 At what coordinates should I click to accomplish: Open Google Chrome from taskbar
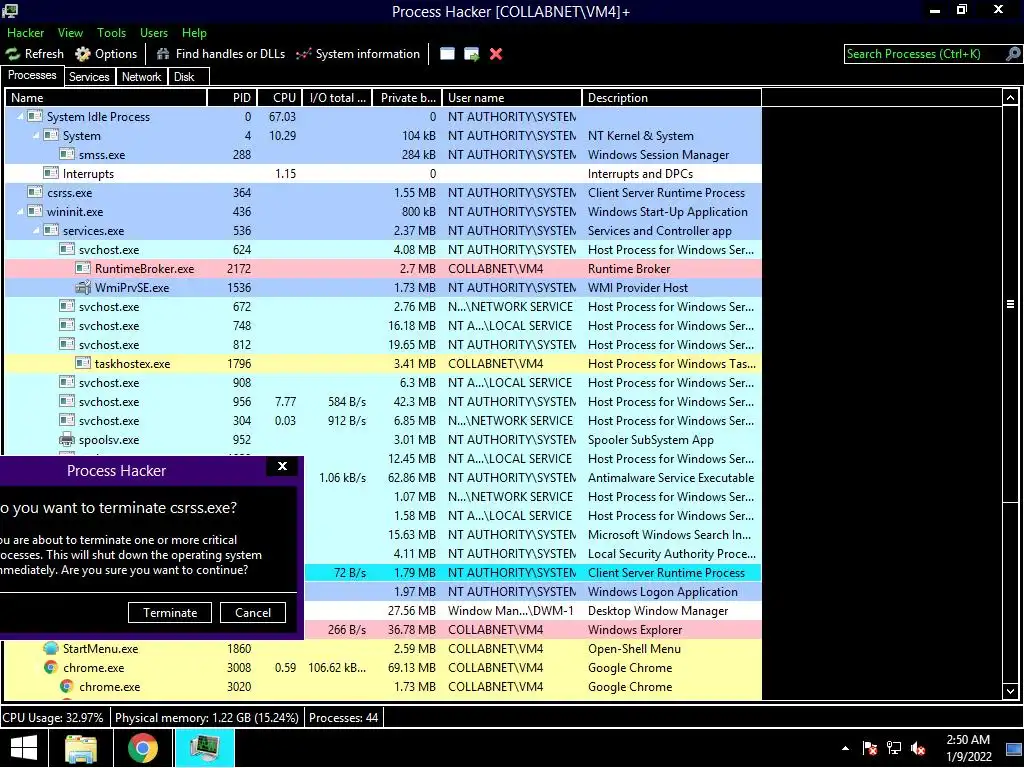tap(142, 748)
